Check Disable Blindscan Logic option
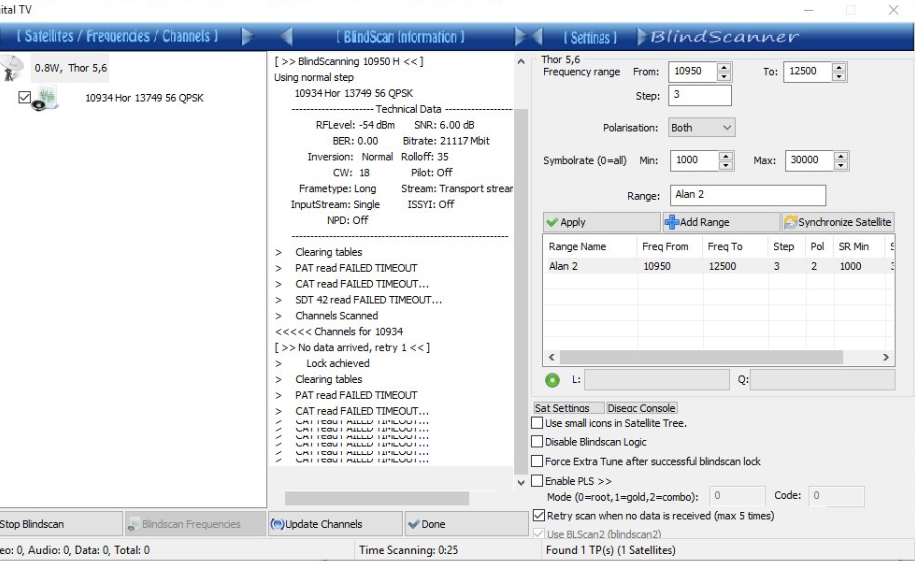The width and height of the screenshot is (915, 561). (537, 441)
